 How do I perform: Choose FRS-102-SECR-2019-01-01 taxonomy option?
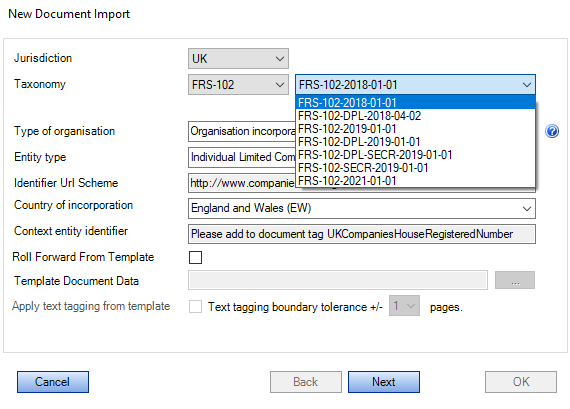pyautogui.click(x=415, y=168)
